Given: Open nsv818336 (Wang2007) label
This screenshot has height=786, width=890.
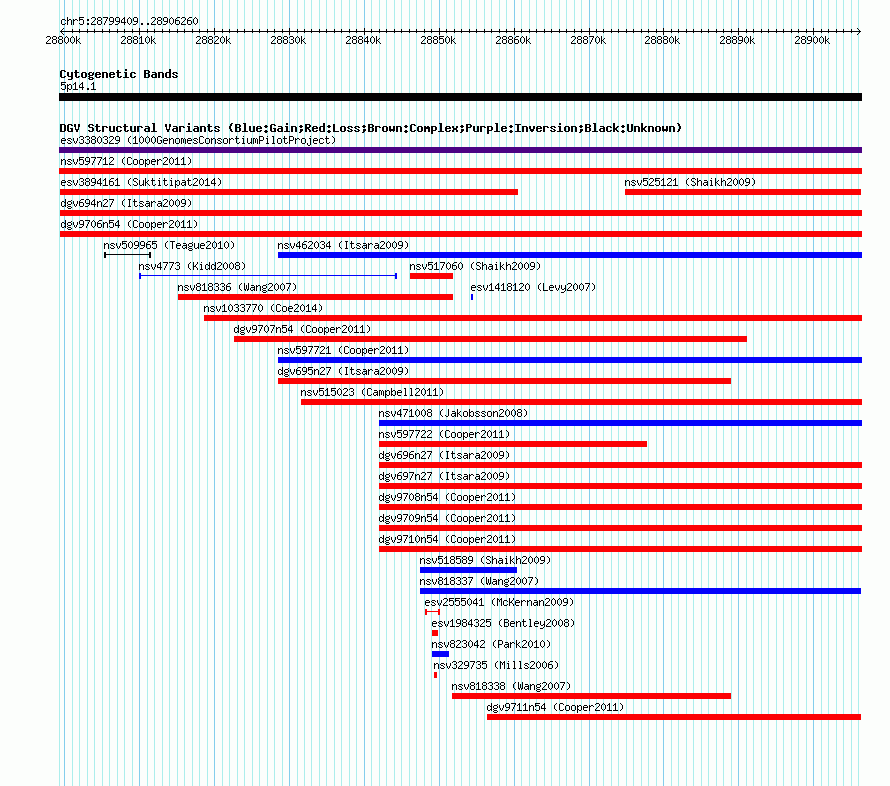Looking at the screenshot, I should [x=237, y=287].
